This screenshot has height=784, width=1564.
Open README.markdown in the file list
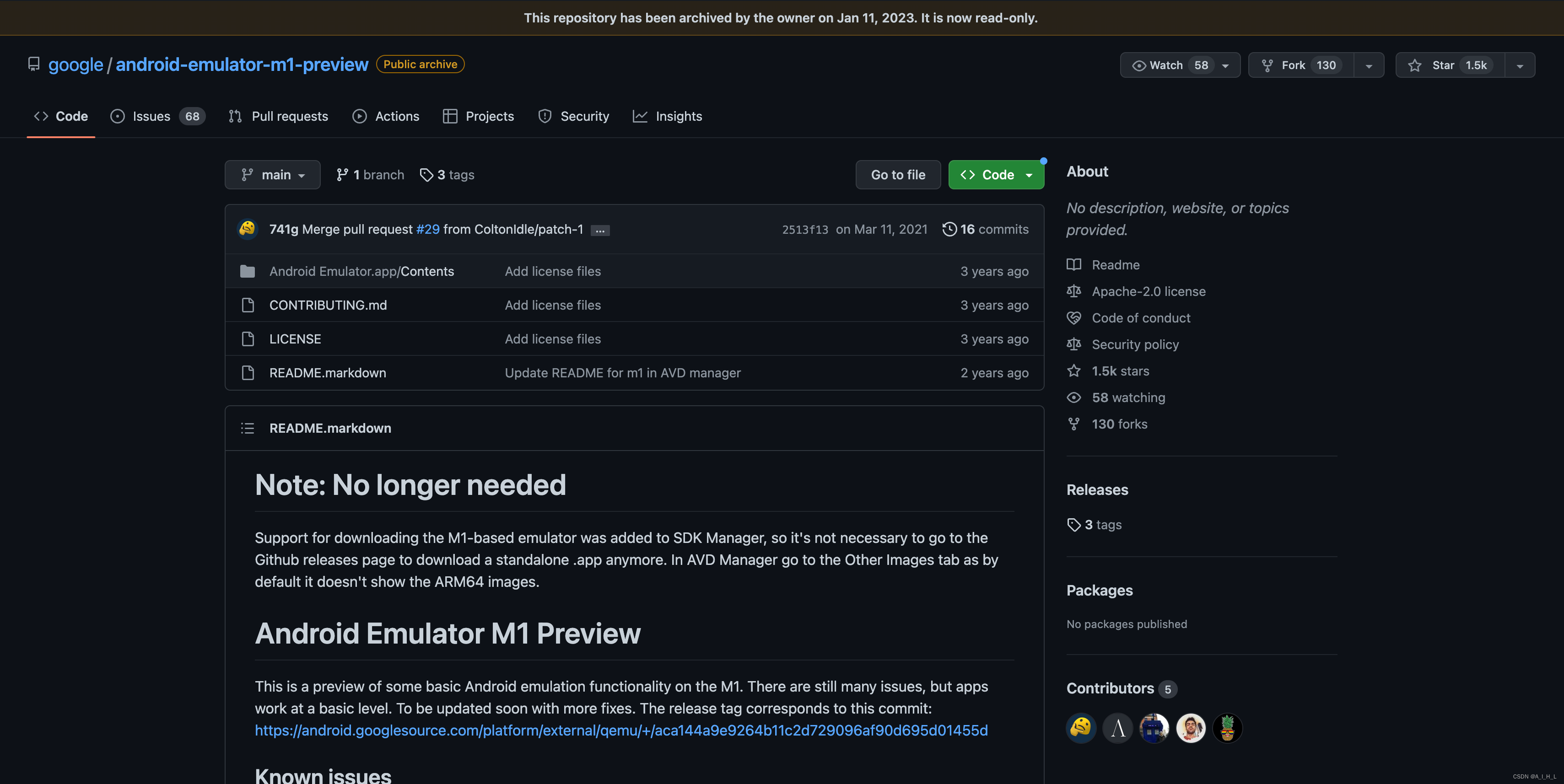(x=328, y=373)
